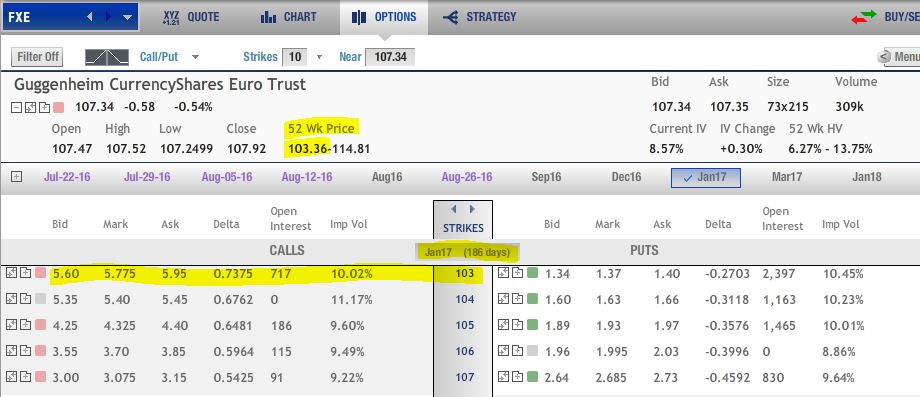Click the payoff diagram icon beside Call/Put
The image size is (920, 397).
tap(107, 57)
